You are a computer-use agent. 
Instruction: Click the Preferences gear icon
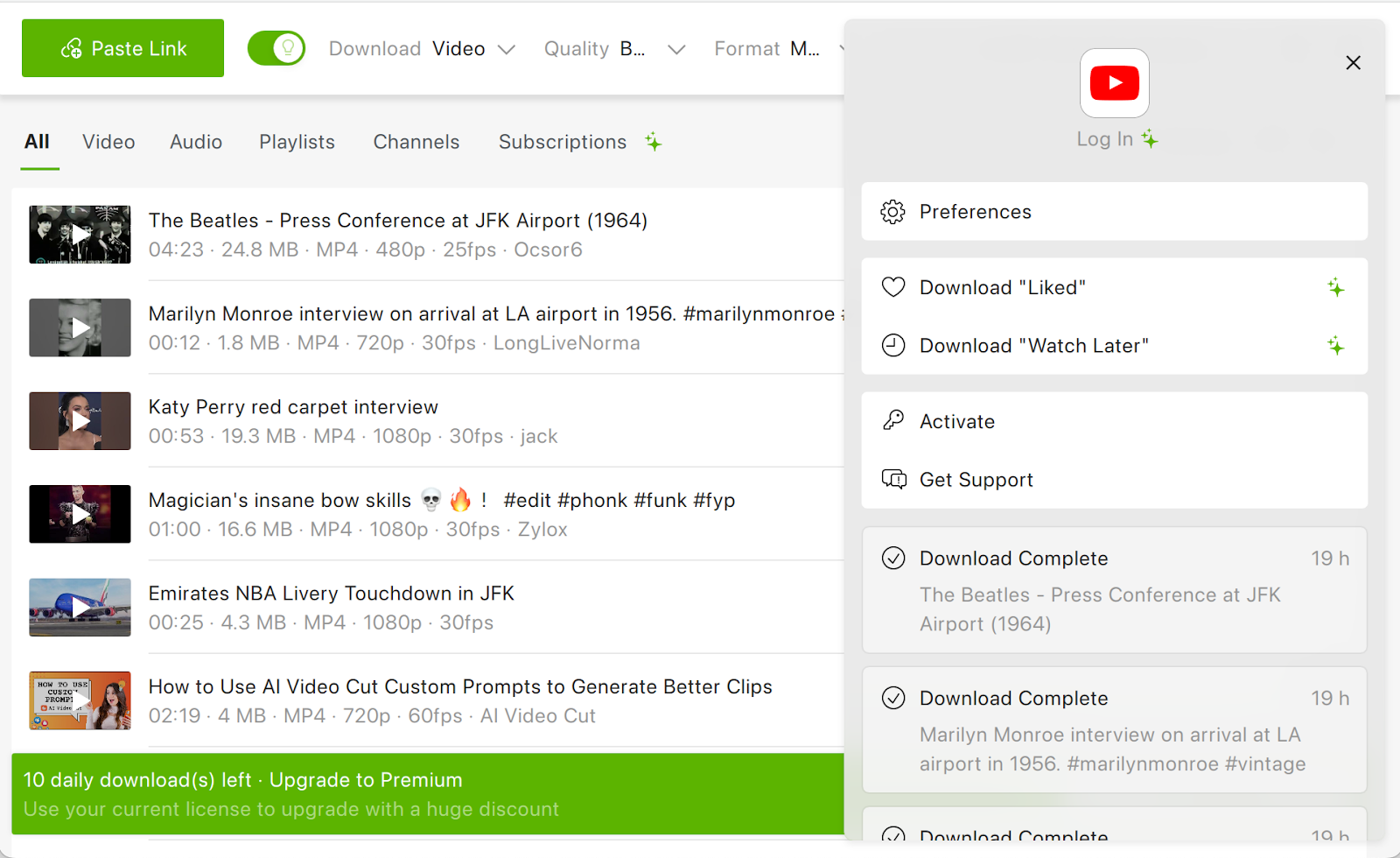(892, 212)
